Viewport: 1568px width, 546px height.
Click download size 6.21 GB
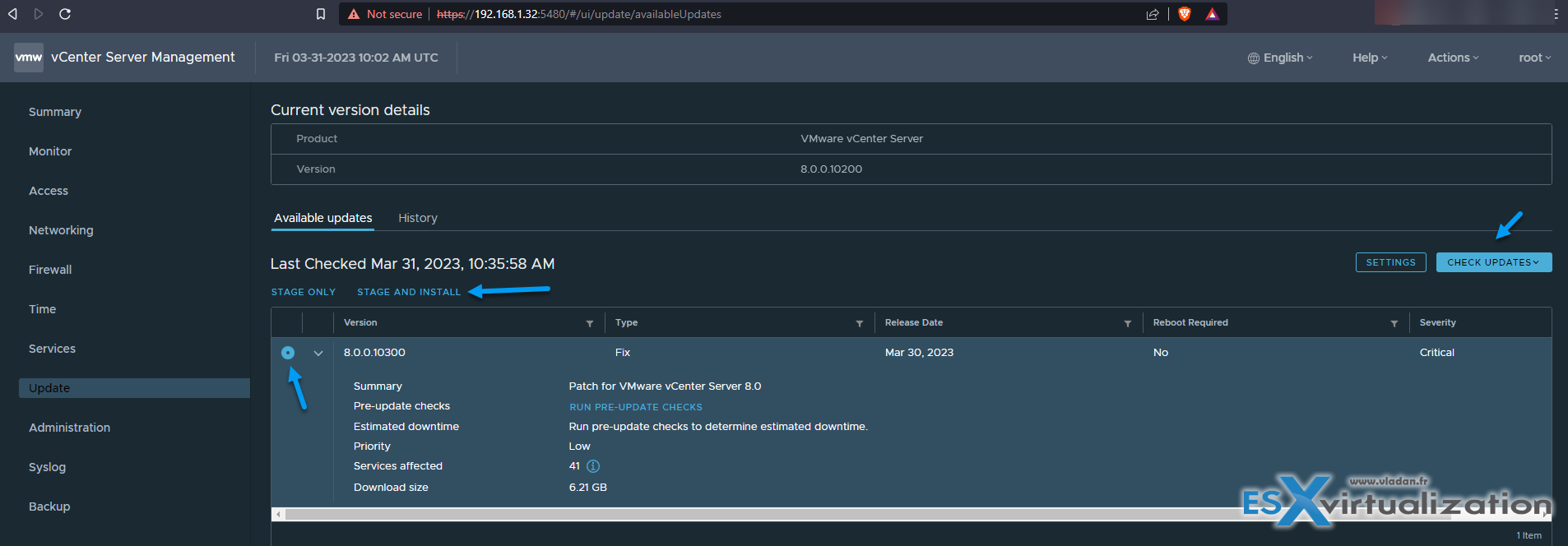click(x=588, y=487)
